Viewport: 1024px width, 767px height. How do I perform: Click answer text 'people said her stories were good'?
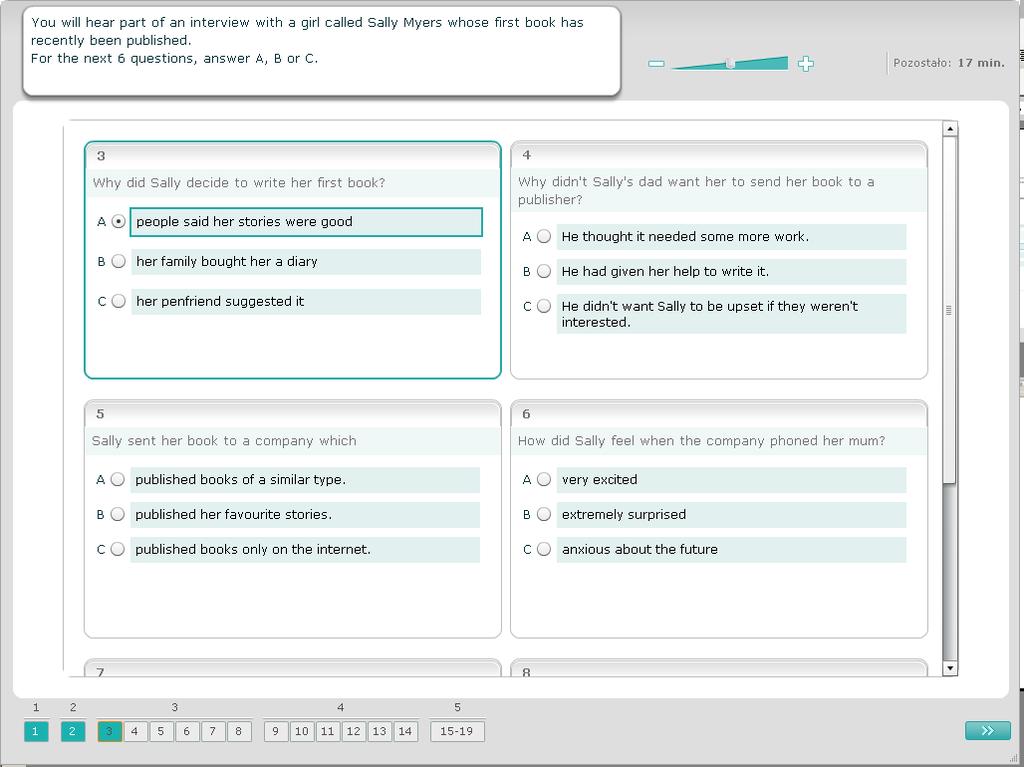coord(244,221)
